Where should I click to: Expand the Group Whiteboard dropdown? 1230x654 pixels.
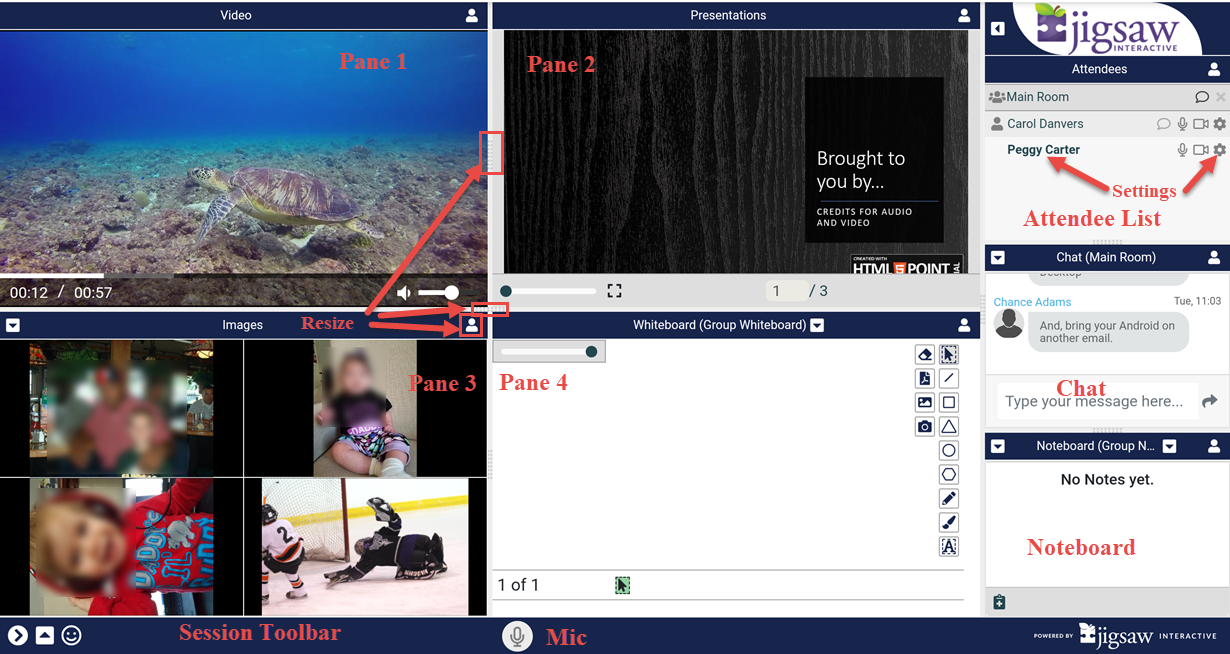point(817,325)
